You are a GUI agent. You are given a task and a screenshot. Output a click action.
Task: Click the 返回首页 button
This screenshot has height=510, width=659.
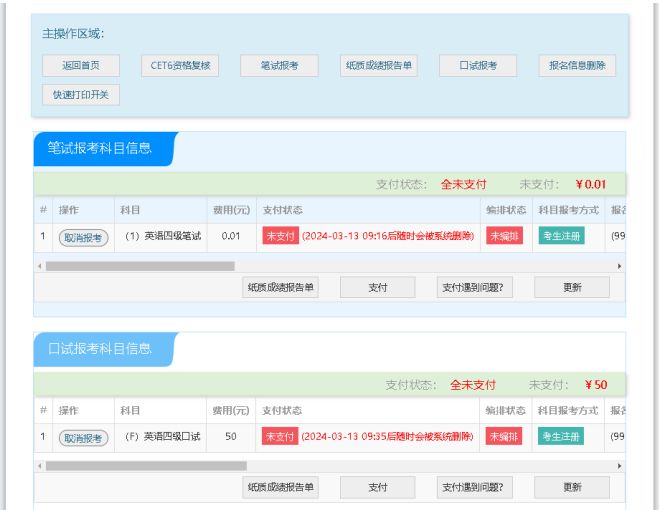81,66
